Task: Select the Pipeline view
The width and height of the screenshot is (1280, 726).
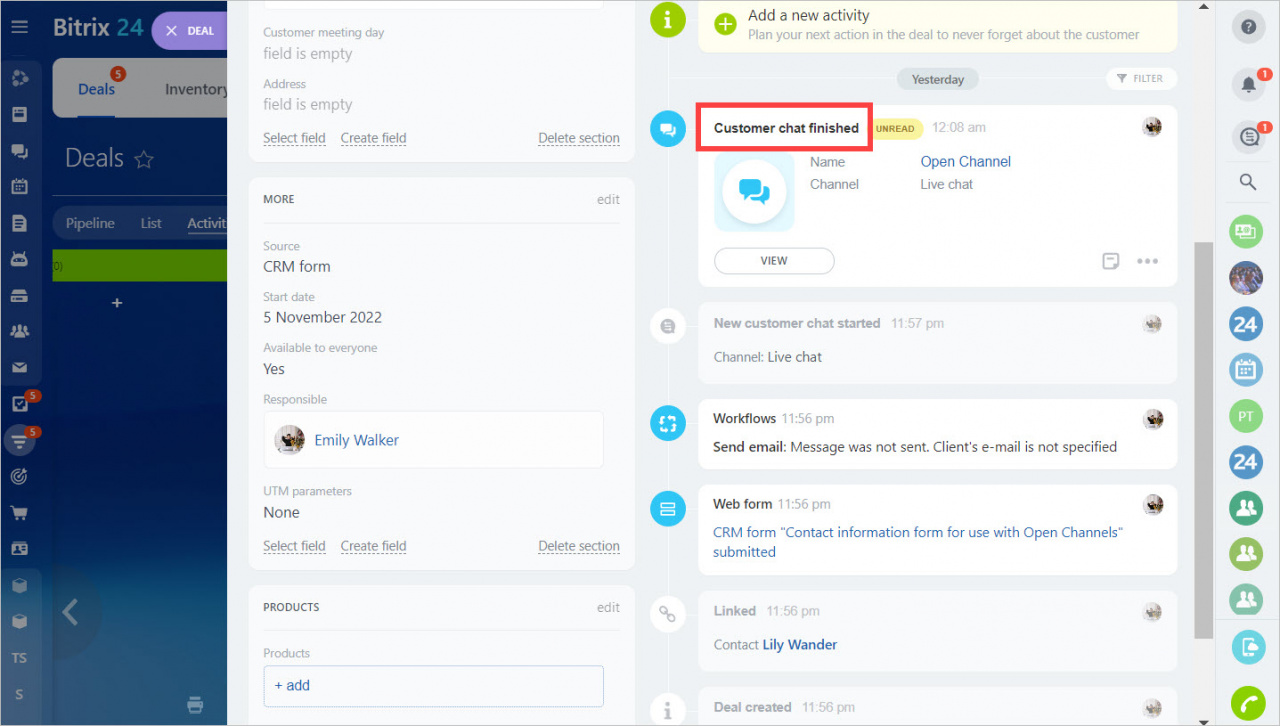Action: point(90,223)
